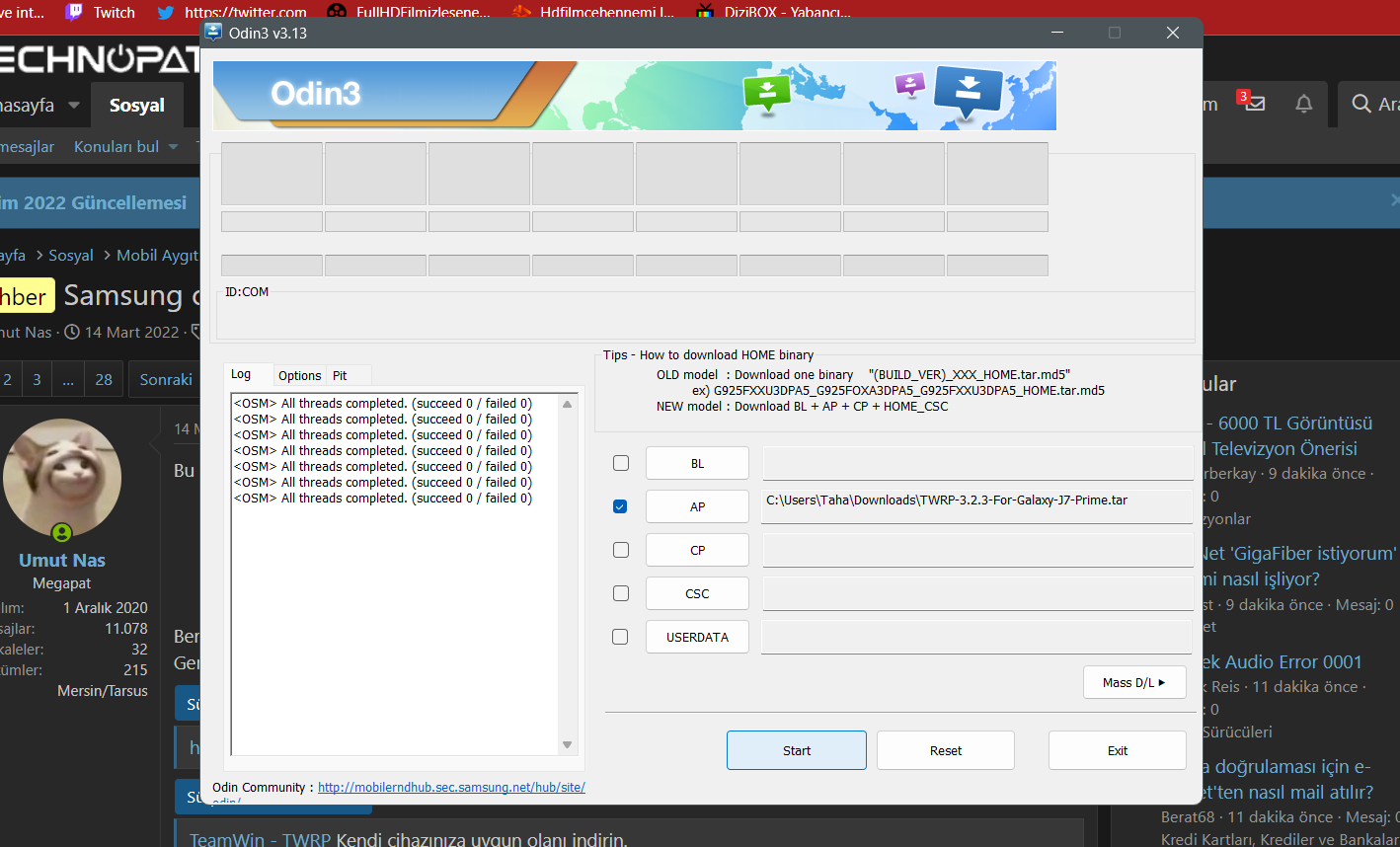
Task: Uncheck the AP checkbox in Odin3
Action: tap(620, 506)
